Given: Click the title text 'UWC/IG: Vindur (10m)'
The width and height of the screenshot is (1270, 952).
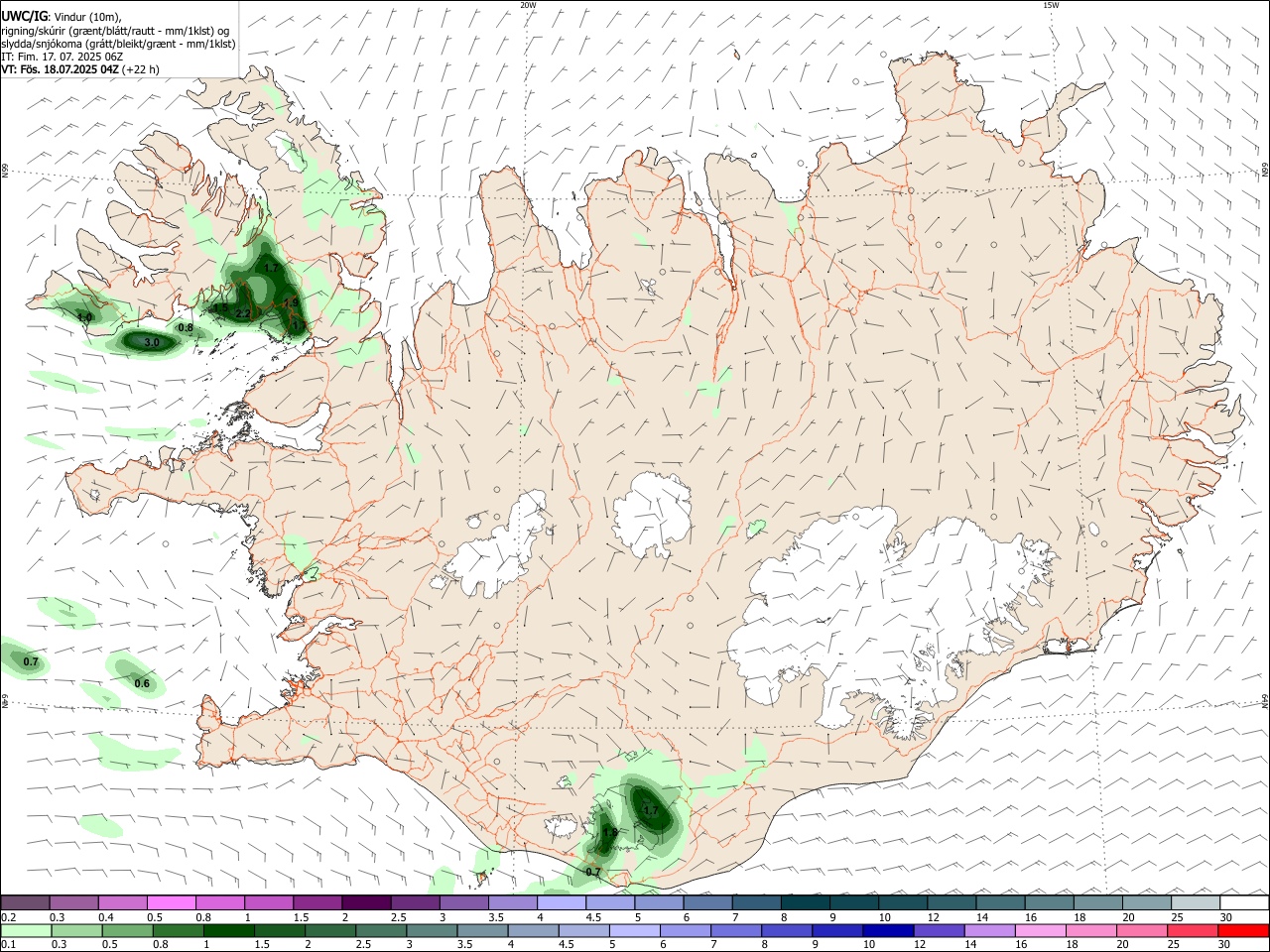Looking at the screenshot, I should pos(62,16).
